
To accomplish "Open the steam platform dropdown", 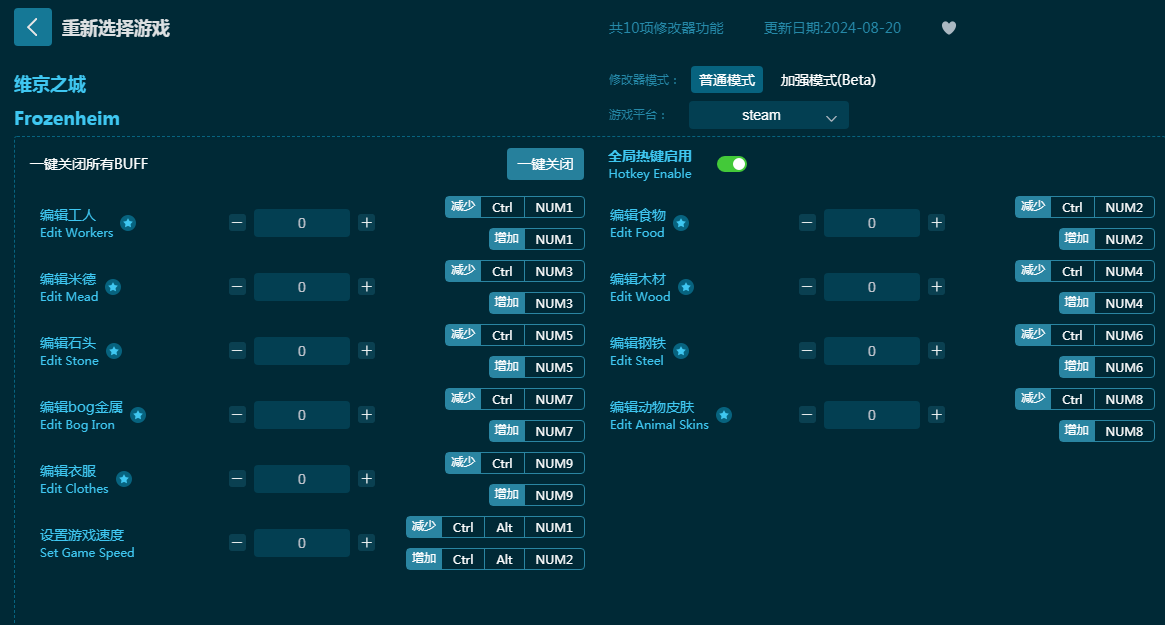I will click(x=768, y=115).
